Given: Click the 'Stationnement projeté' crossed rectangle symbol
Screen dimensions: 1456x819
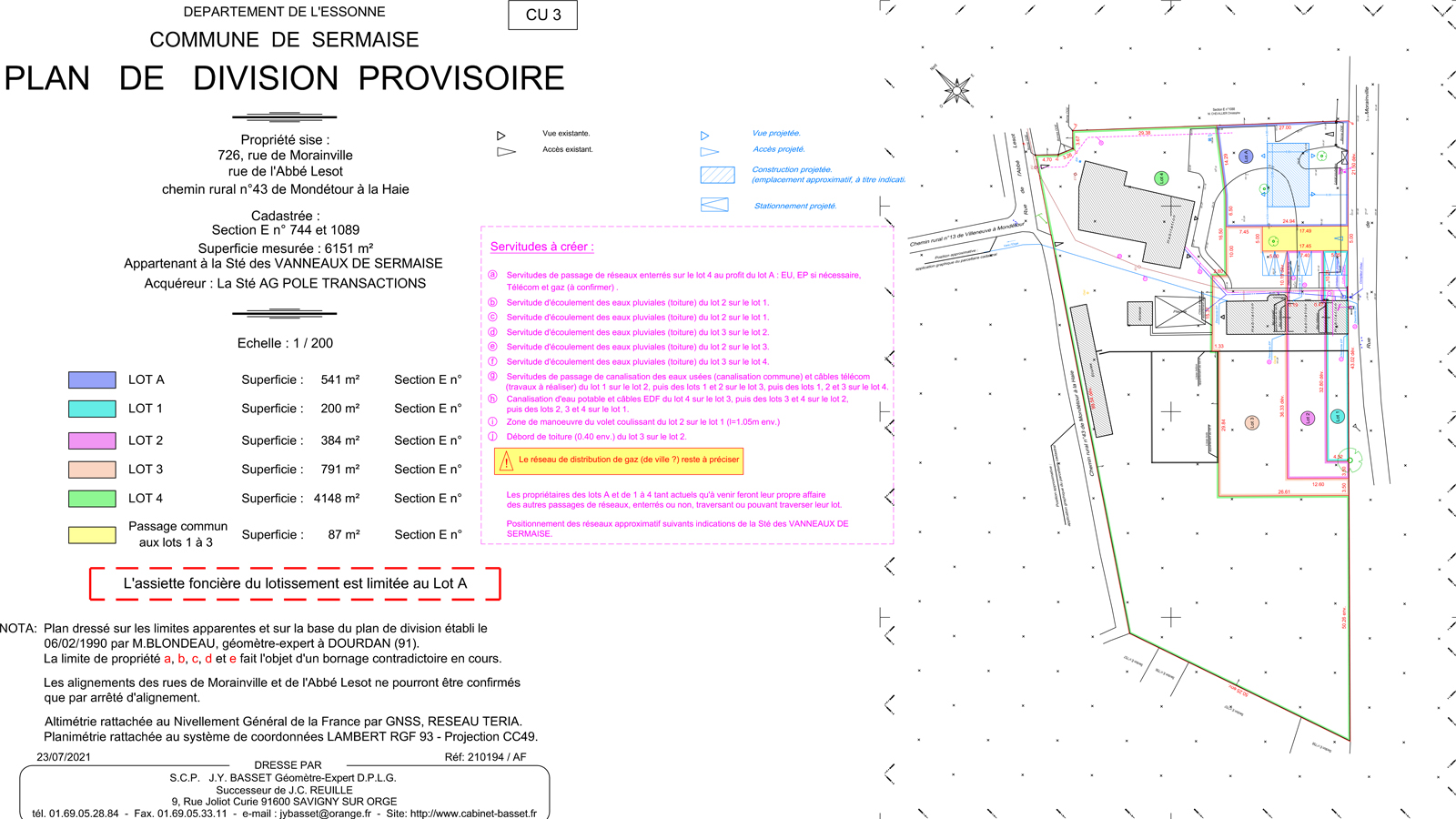Looking at the screenshot, I should click(714, 206).
